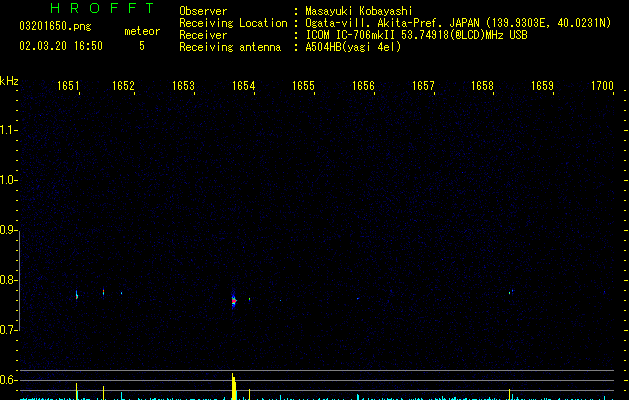The height and width of the screenshot is (400, 629).
Task: Click the 1651 time axis label
Action: [68, 86]
